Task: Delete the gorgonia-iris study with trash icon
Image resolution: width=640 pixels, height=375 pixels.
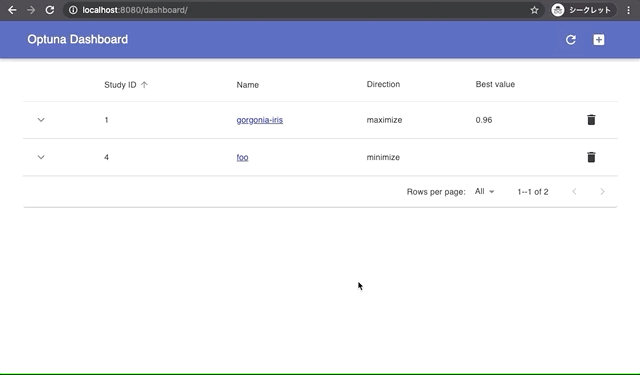Action: 591,120
